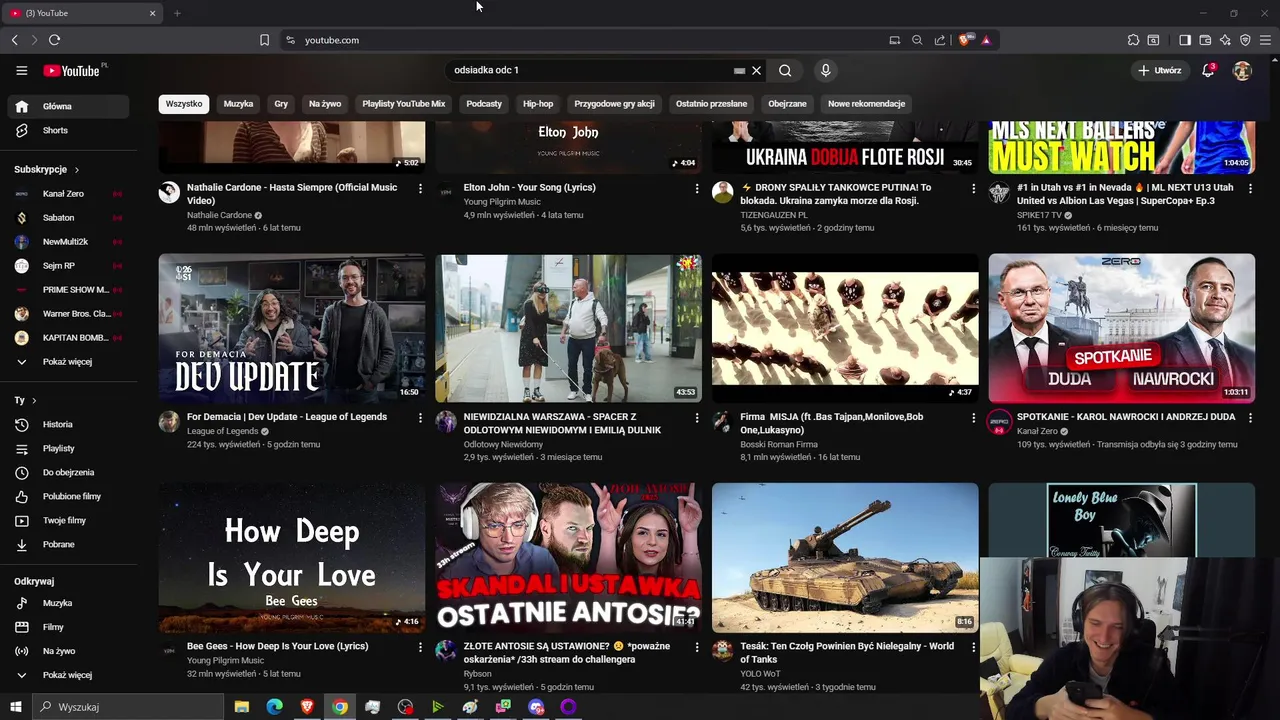
Task: Go to Główna in sidebar
Action: coord(68,106)
